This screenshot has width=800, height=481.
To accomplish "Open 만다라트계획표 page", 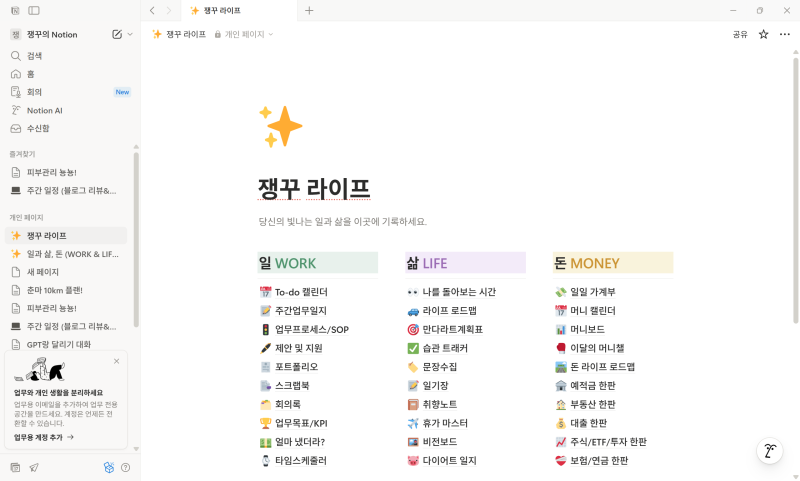I will [x=445, y=330].
